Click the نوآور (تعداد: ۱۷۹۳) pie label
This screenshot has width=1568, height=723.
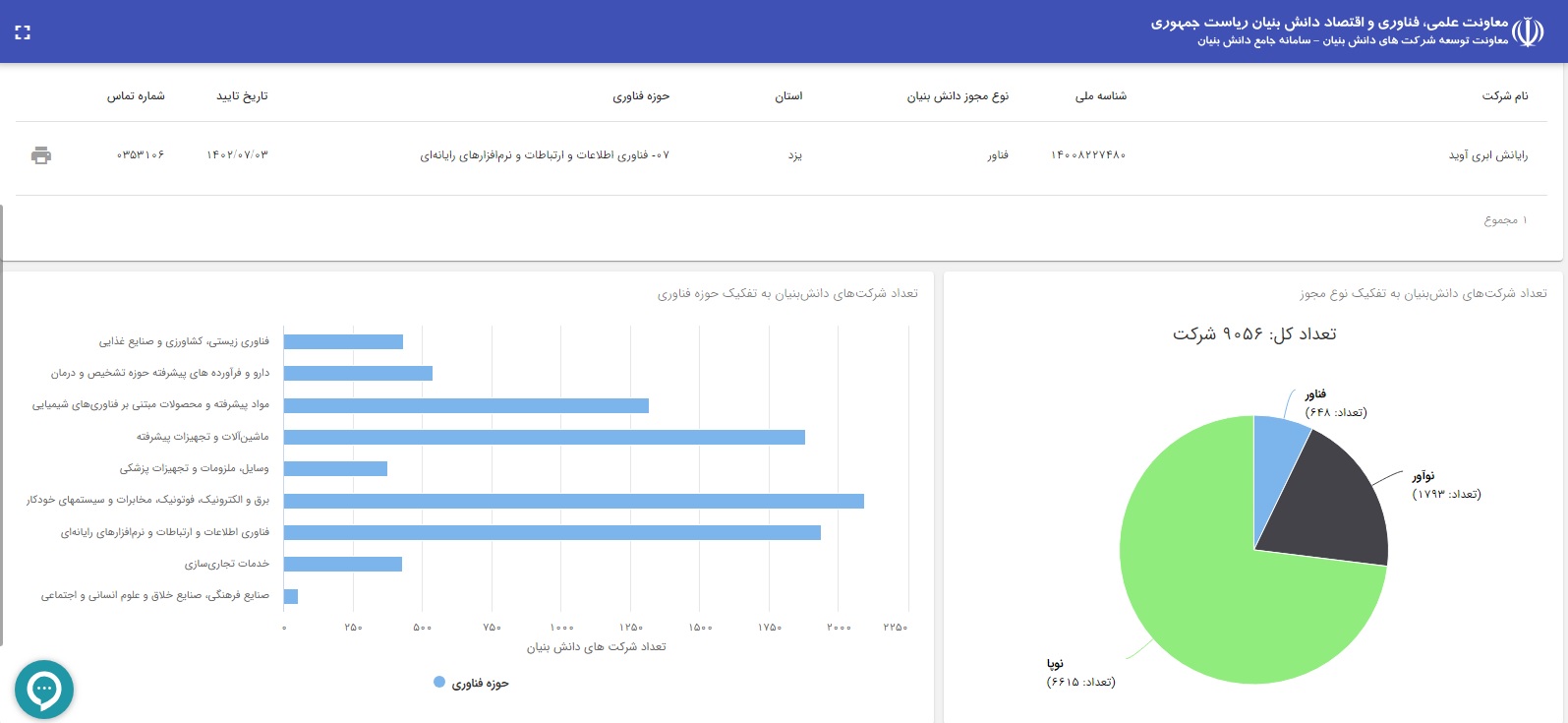(x=1447, y=485)
